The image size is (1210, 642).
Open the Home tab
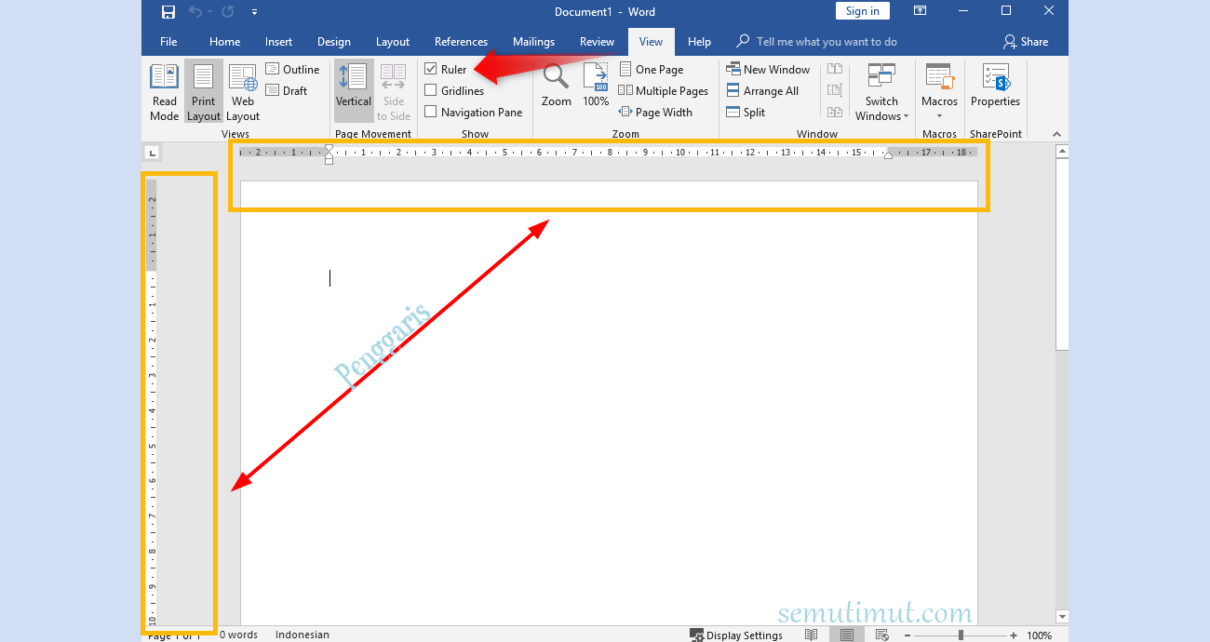[x=225, y=42]
